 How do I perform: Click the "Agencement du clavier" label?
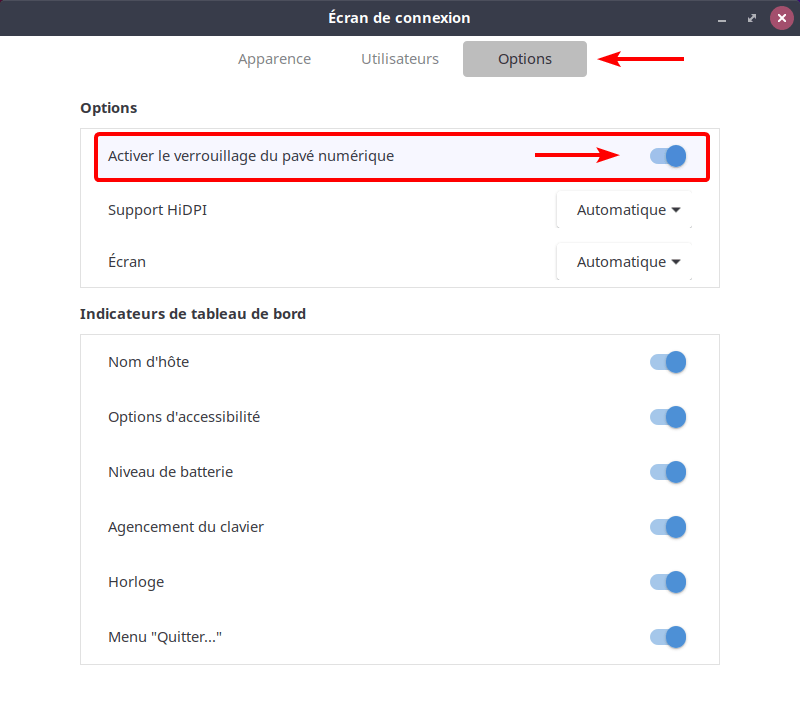(x=186, y=527)
